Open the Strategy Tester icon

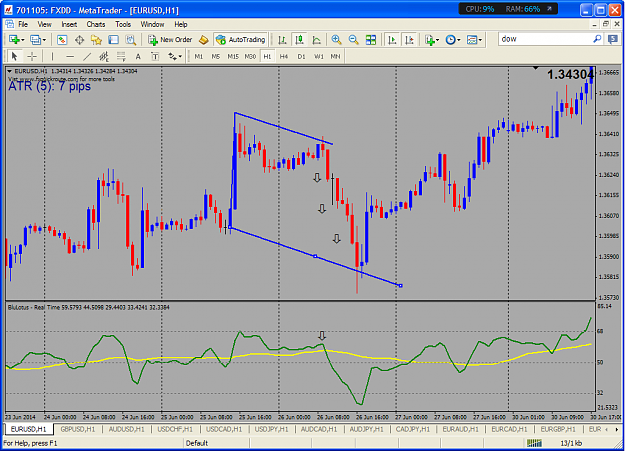point(131,39)
